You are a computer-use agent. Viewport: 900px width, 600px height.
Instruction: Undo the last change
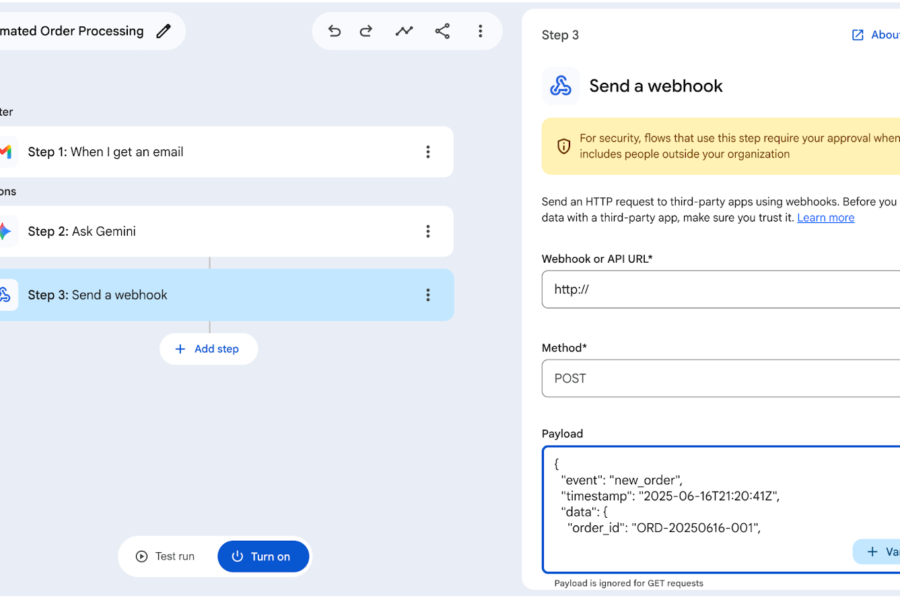(334, 31)
